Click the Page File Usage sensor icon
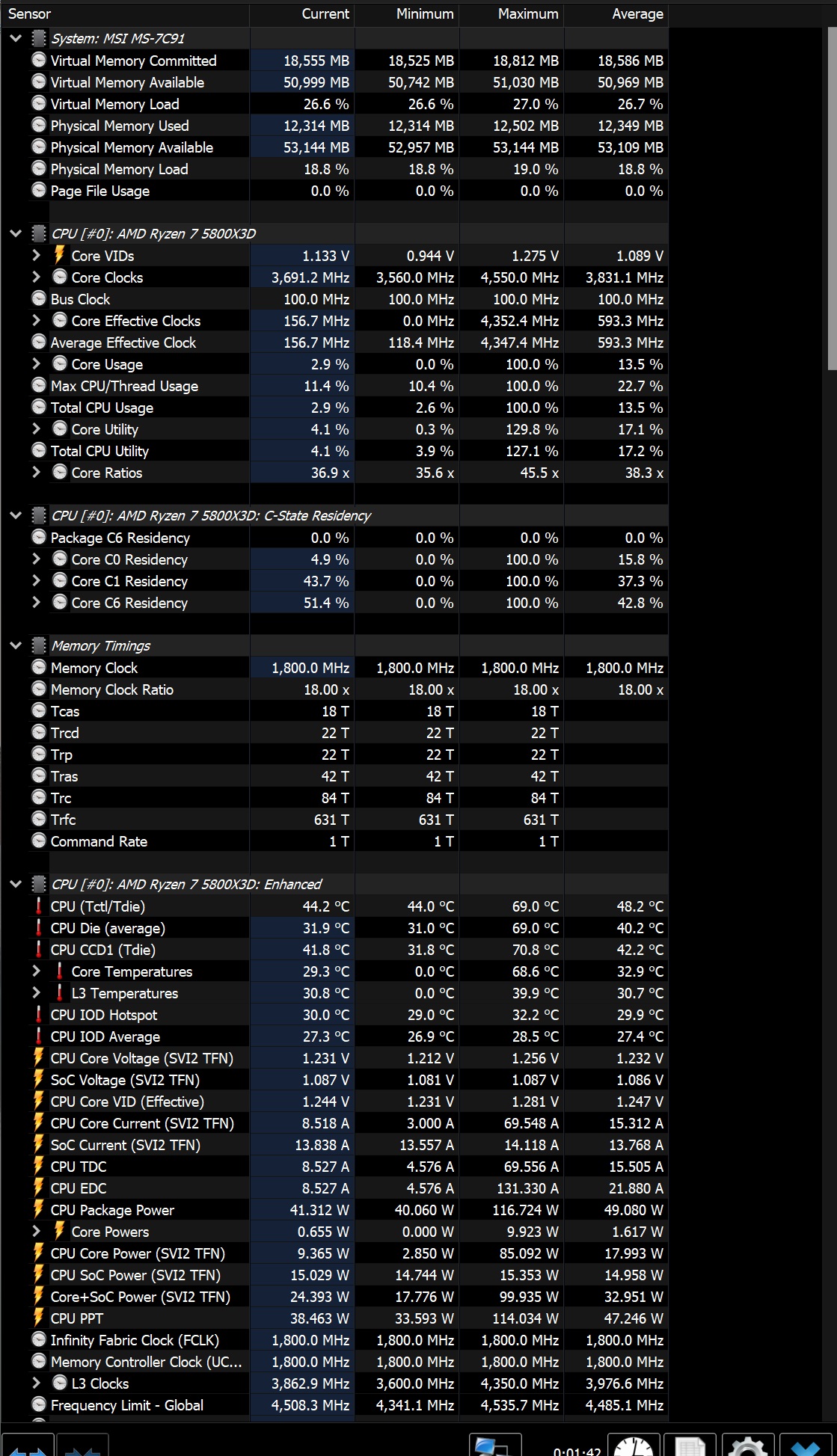Viewport: 837px width, 1456px height. click(39, 191)
